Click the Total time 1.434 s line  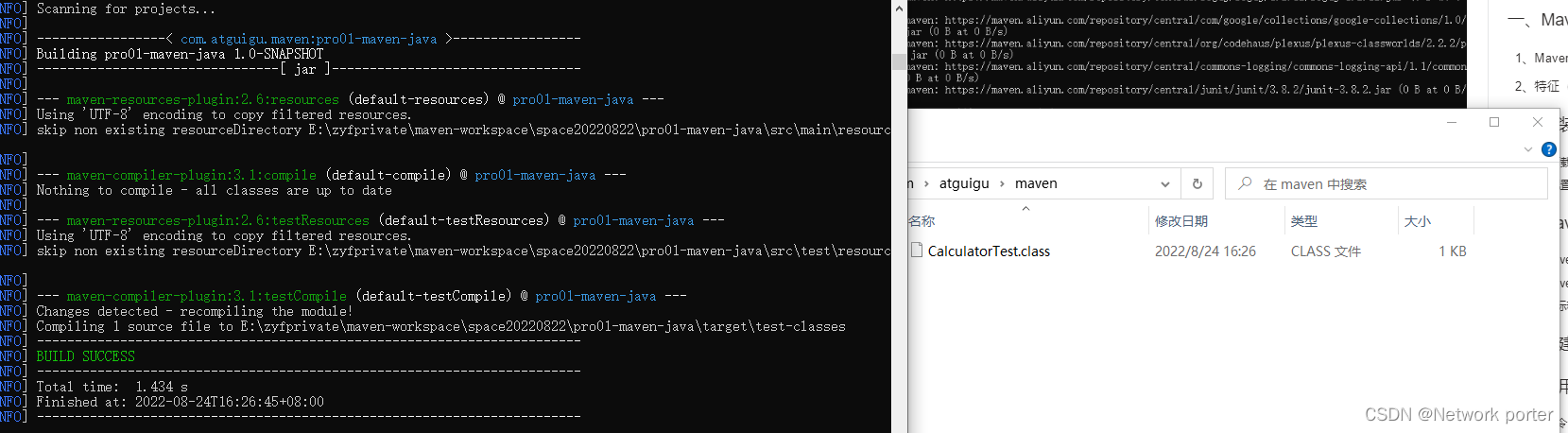coord(112,387)
